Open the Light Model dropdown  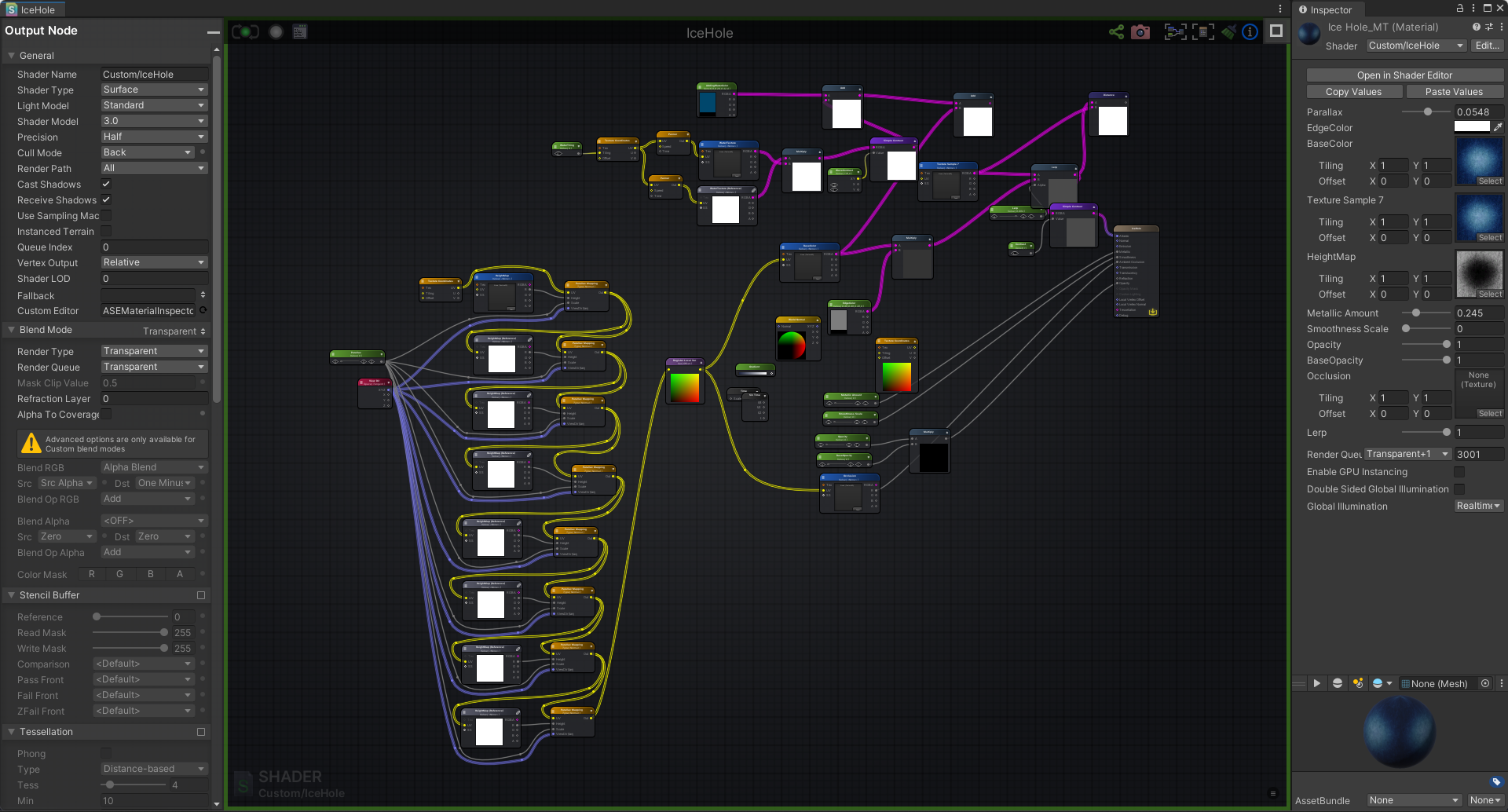[x=154, y=105]
